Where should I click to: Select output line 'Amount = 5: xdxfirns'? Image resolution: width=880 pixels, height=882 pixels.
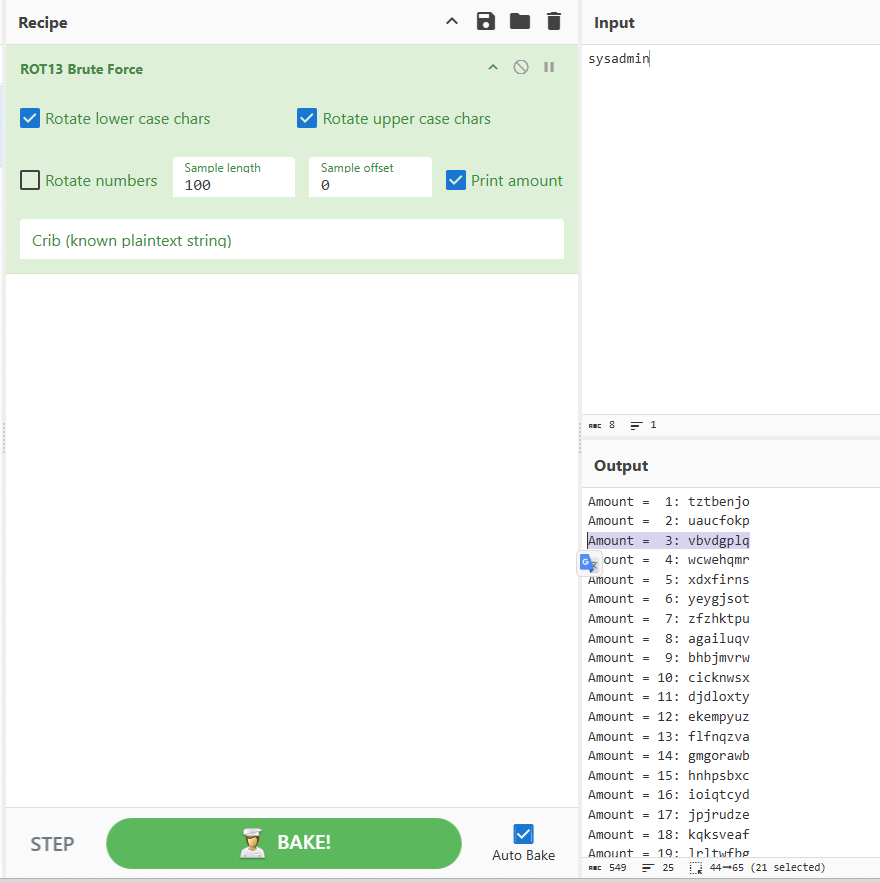[668, 579]
